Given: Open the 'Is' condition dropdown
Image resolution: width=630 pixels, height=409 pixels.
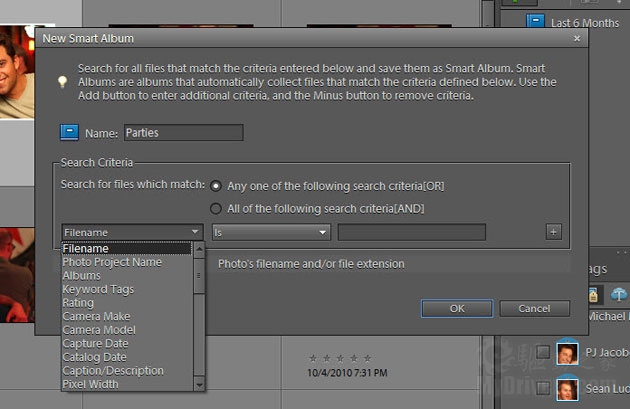Looking at the screenshot, I should [x=271, y=232].
